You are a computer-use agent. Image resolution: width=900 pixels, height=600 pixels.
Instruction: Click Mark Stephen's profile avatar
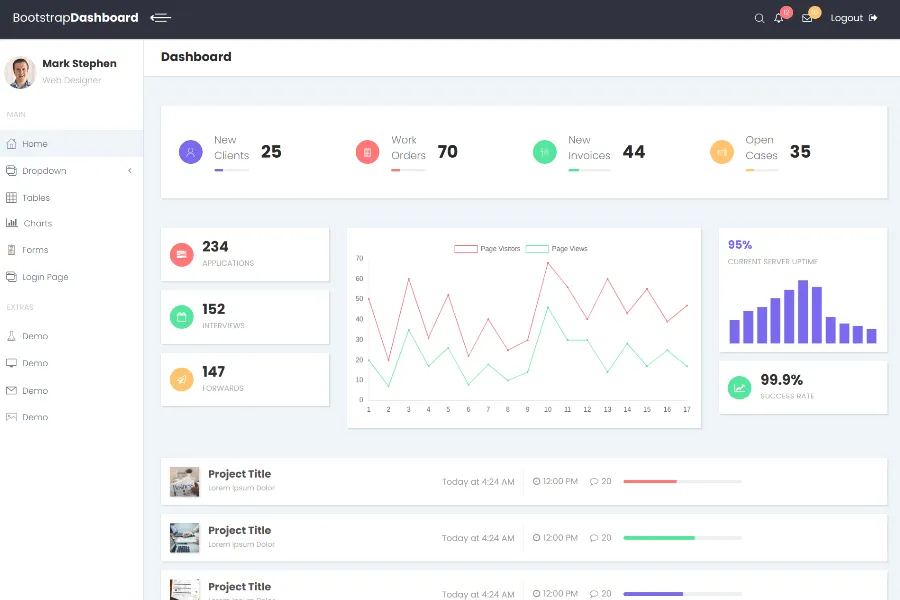pyautogui.click(x=20, y=72)
